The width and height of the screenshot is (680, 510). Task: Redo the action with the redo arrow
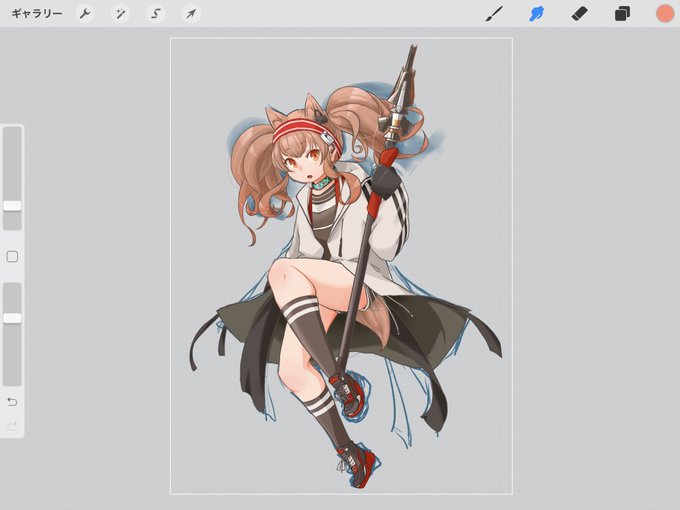pos(12,426)
